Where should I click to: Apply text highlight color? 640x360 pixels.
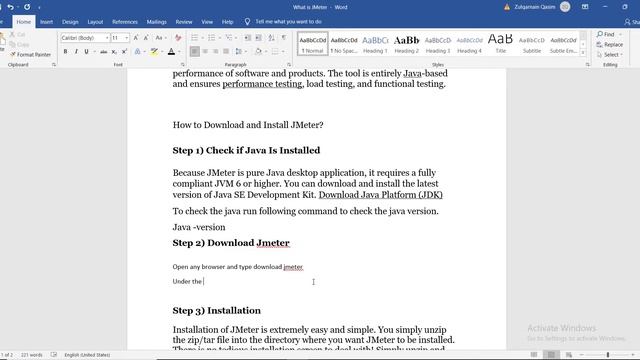(154, 51)
